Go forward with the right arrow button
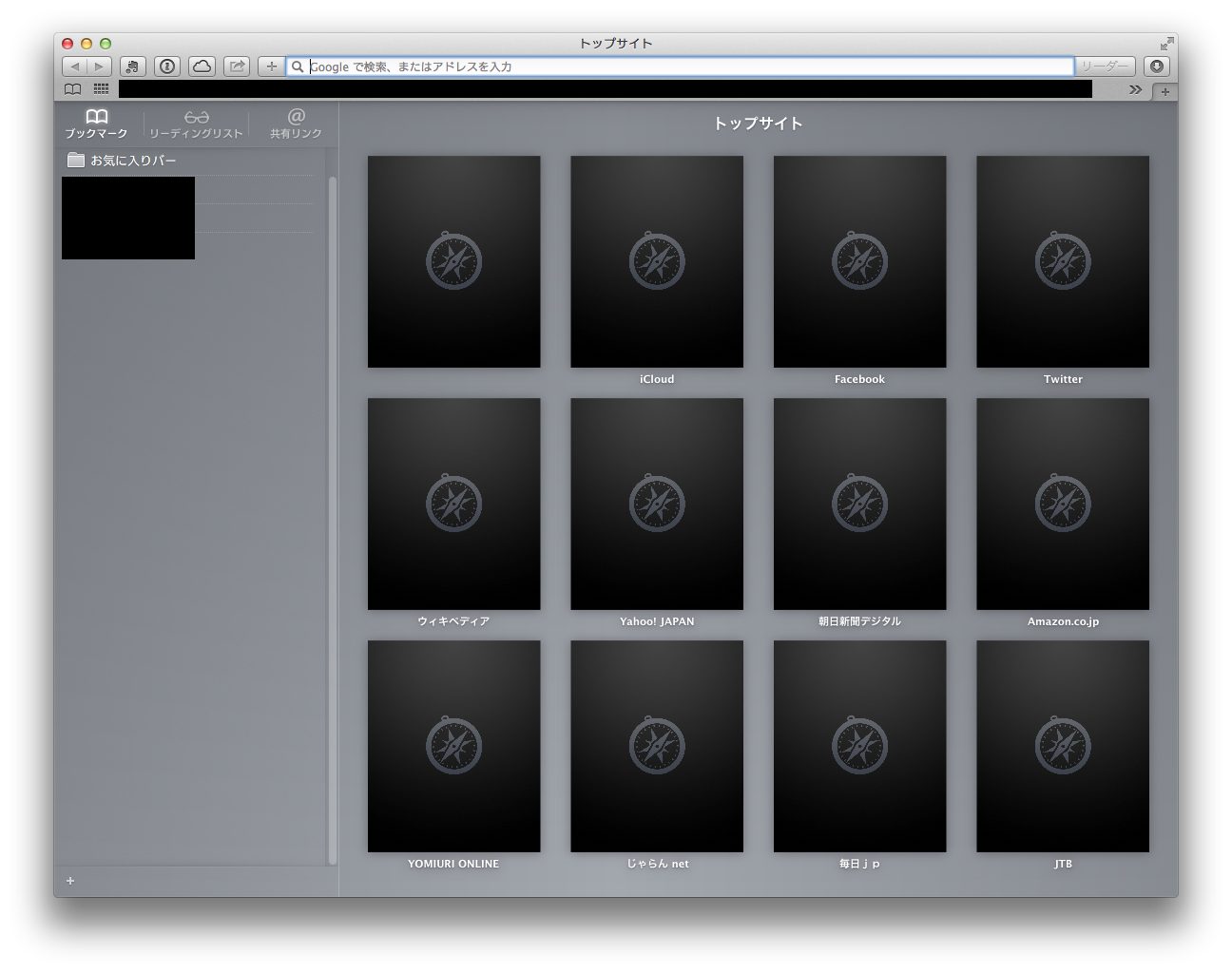The image size is (1232, 972). click(x=100, y=67)
